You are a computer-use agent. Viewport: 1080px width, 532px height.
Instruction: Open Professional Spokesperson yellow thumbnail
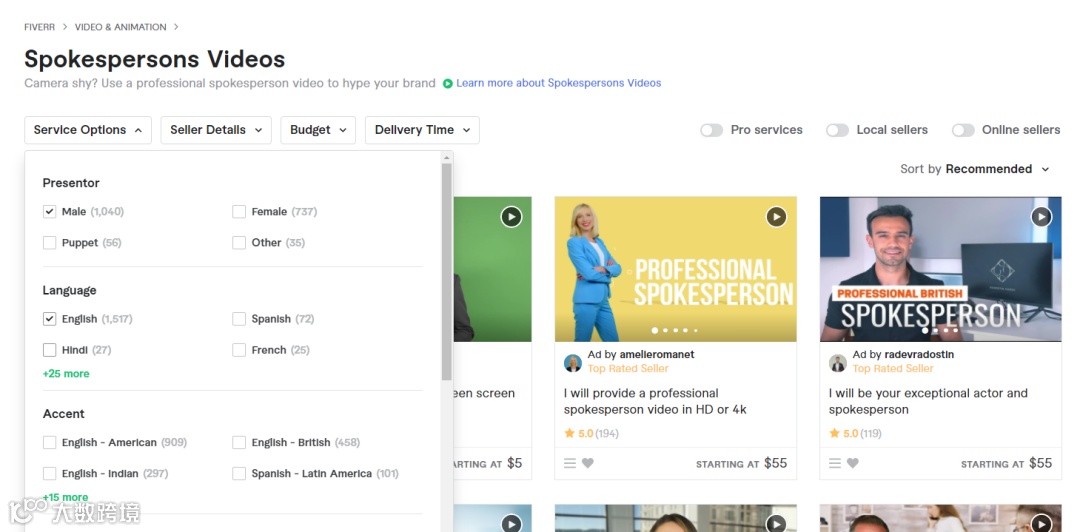coord(676,269)
